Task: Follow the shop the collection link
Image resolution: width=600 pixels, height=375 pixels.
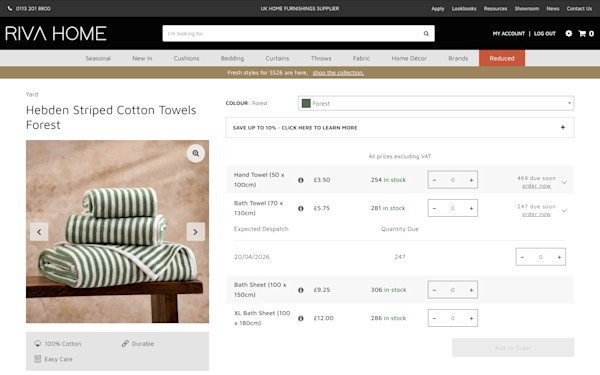Action: [x=338, y=73]
